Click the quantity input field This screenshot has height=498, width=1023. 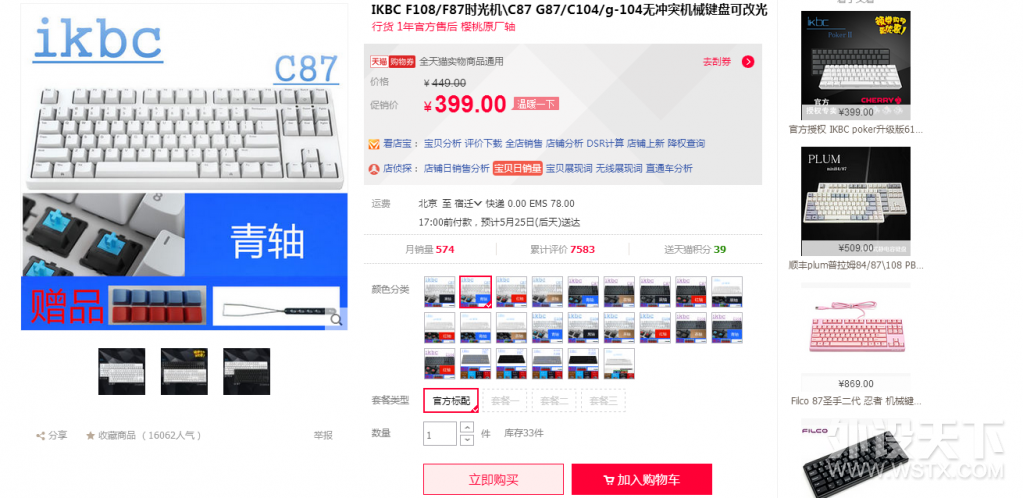pos(440,434)
